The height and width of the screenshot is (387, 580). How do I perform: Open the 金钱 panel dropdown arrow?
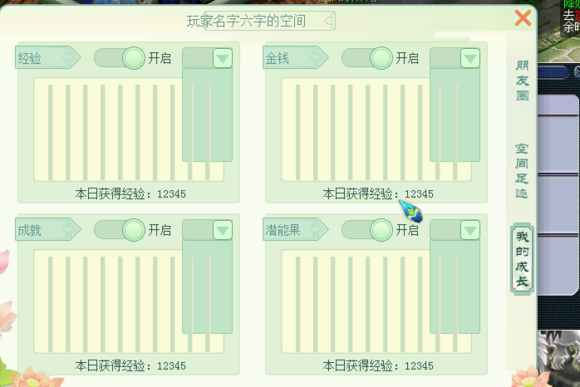[x=470, y=58]
